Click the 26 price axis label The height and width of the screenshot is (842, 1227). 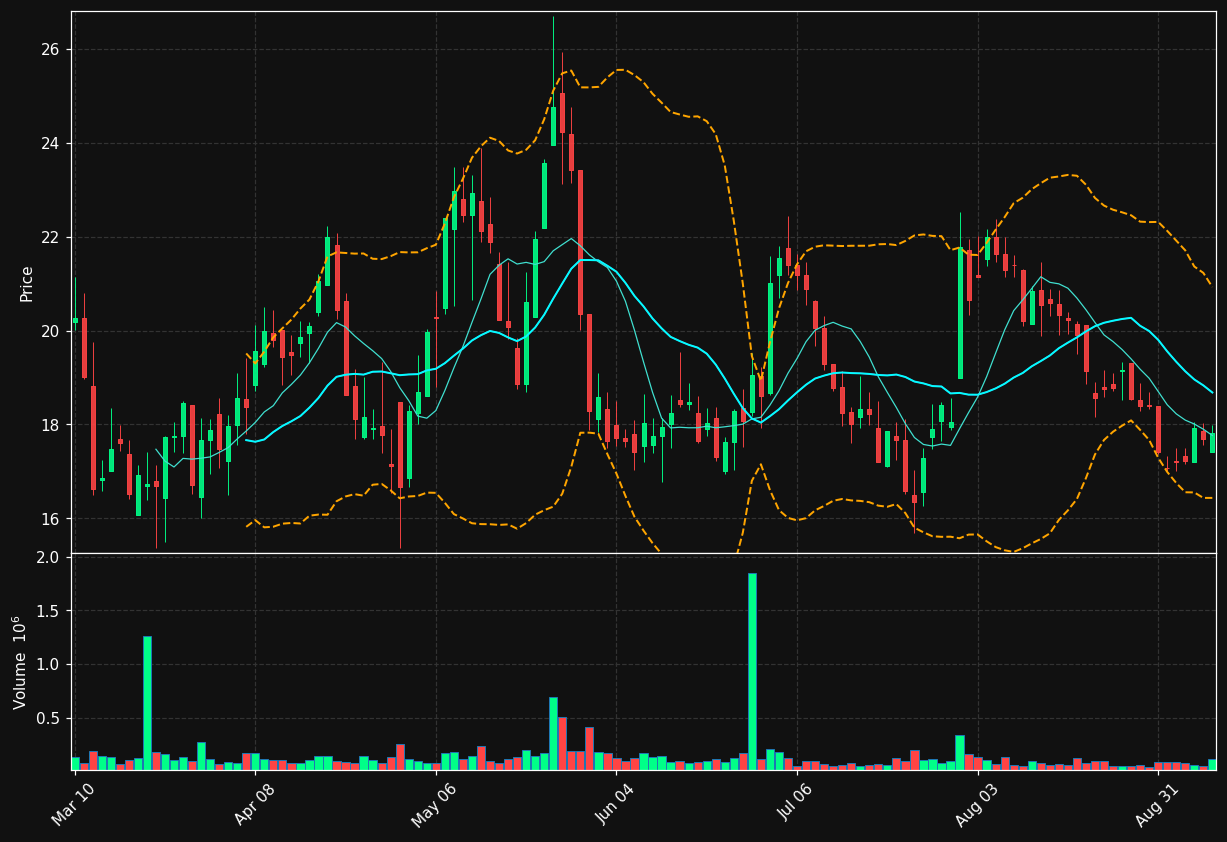click(x=50, y=50)
